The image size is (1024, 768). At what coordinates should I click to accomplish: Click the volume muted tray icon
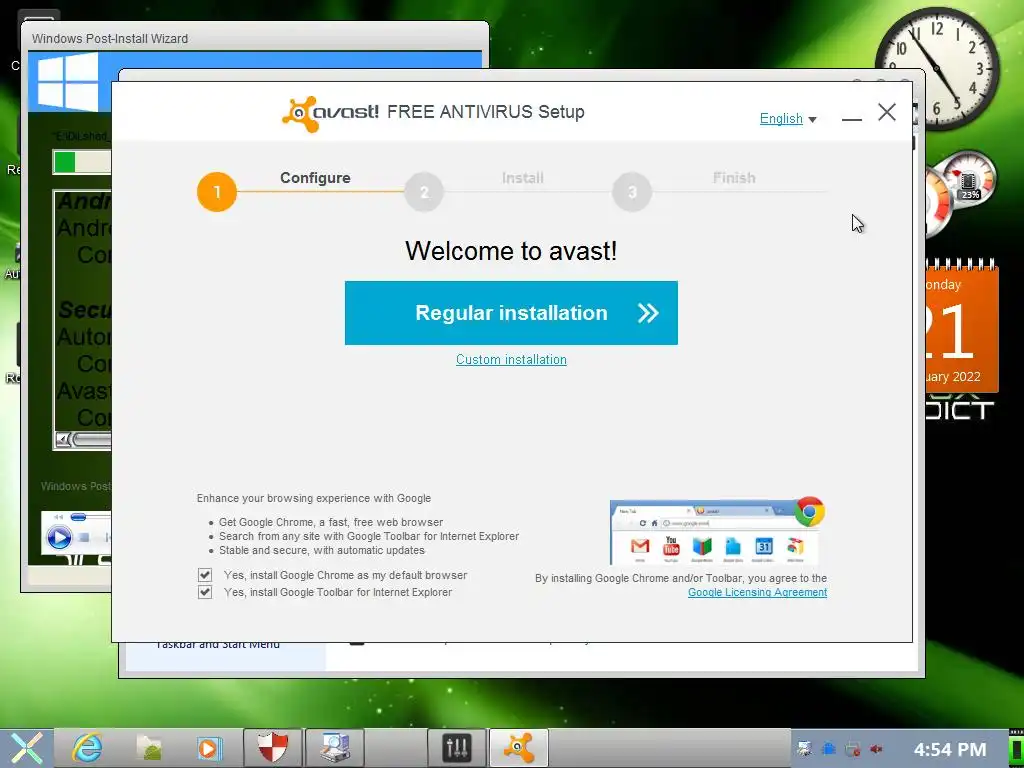[x=876, y=749]
